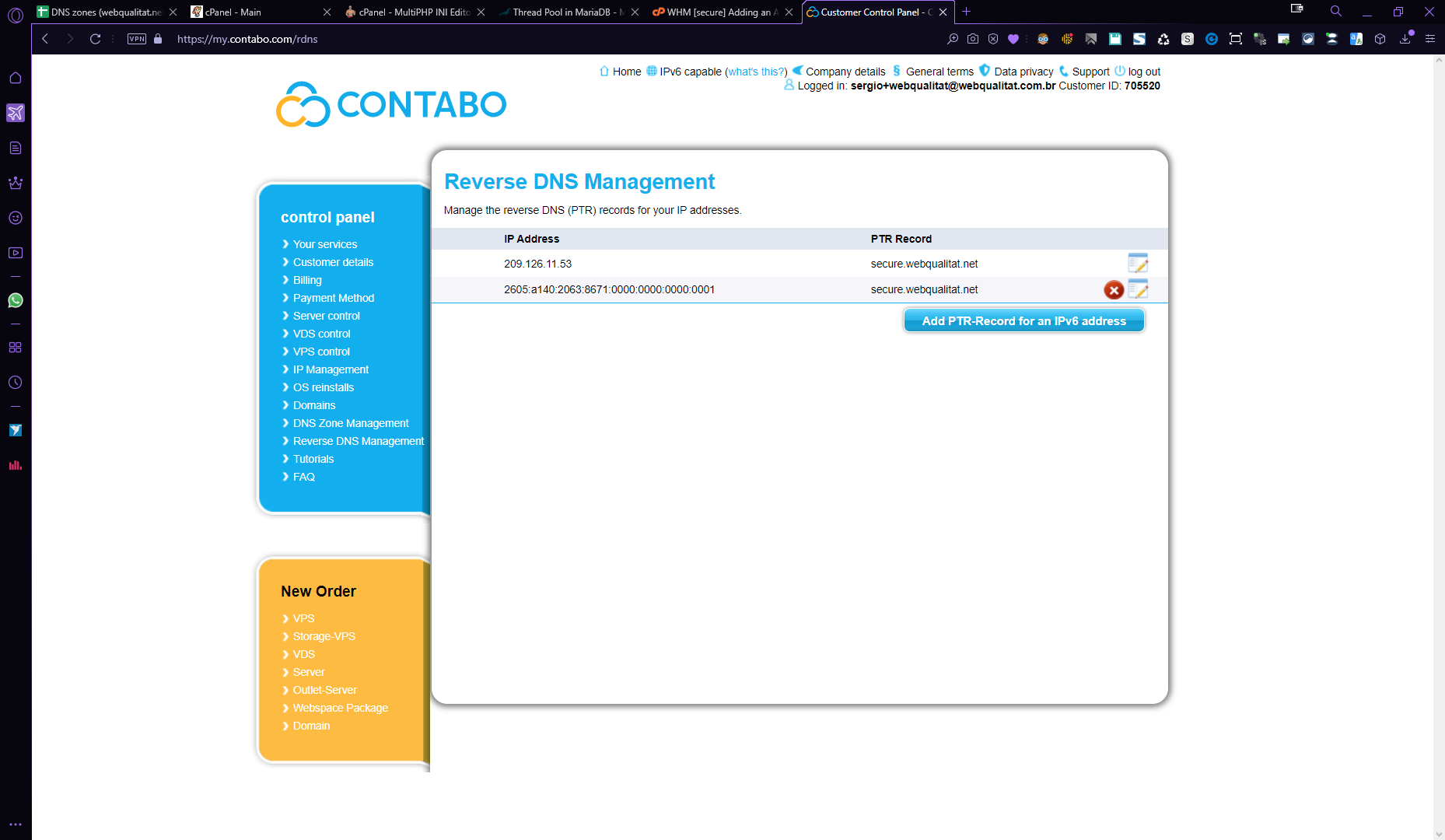Open the sidebar home start page icon
Screen dimensions: 1445x840
point(16,78)
